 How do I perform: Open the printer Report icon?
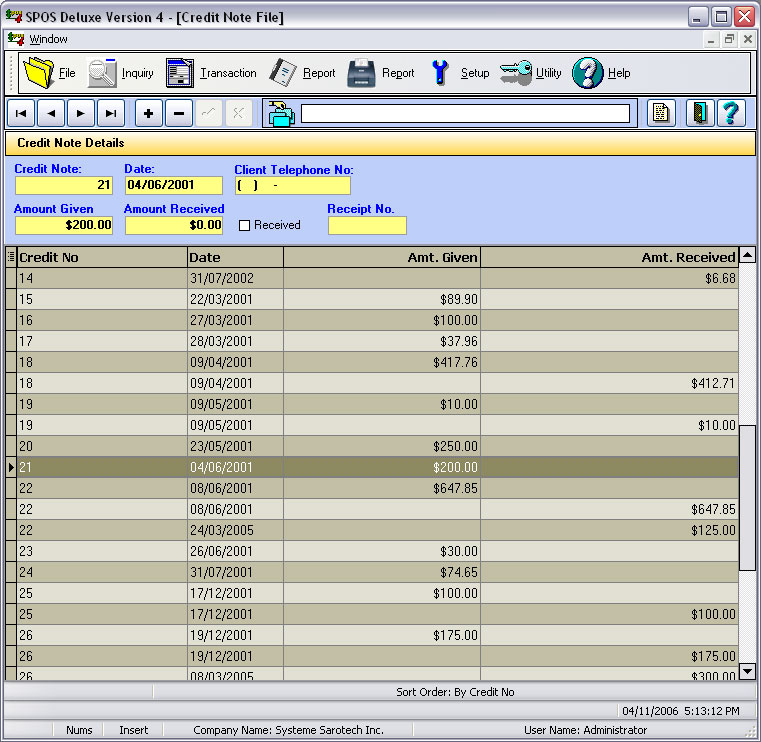click(x=361, y=73)
